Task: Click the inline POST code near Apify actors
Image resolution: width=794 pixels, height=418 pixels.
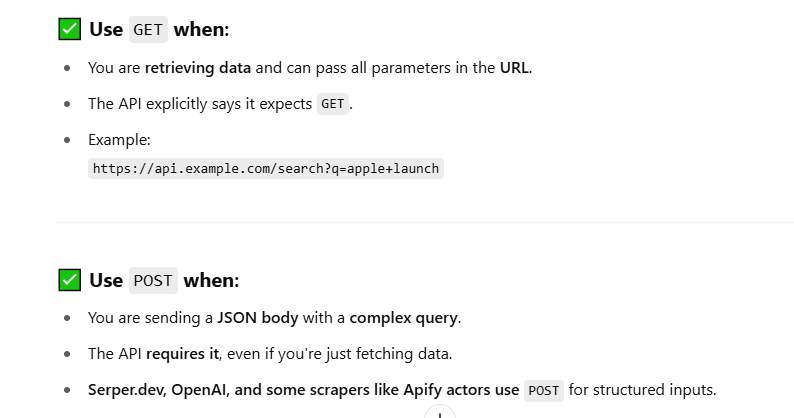Action: [543, 390]
